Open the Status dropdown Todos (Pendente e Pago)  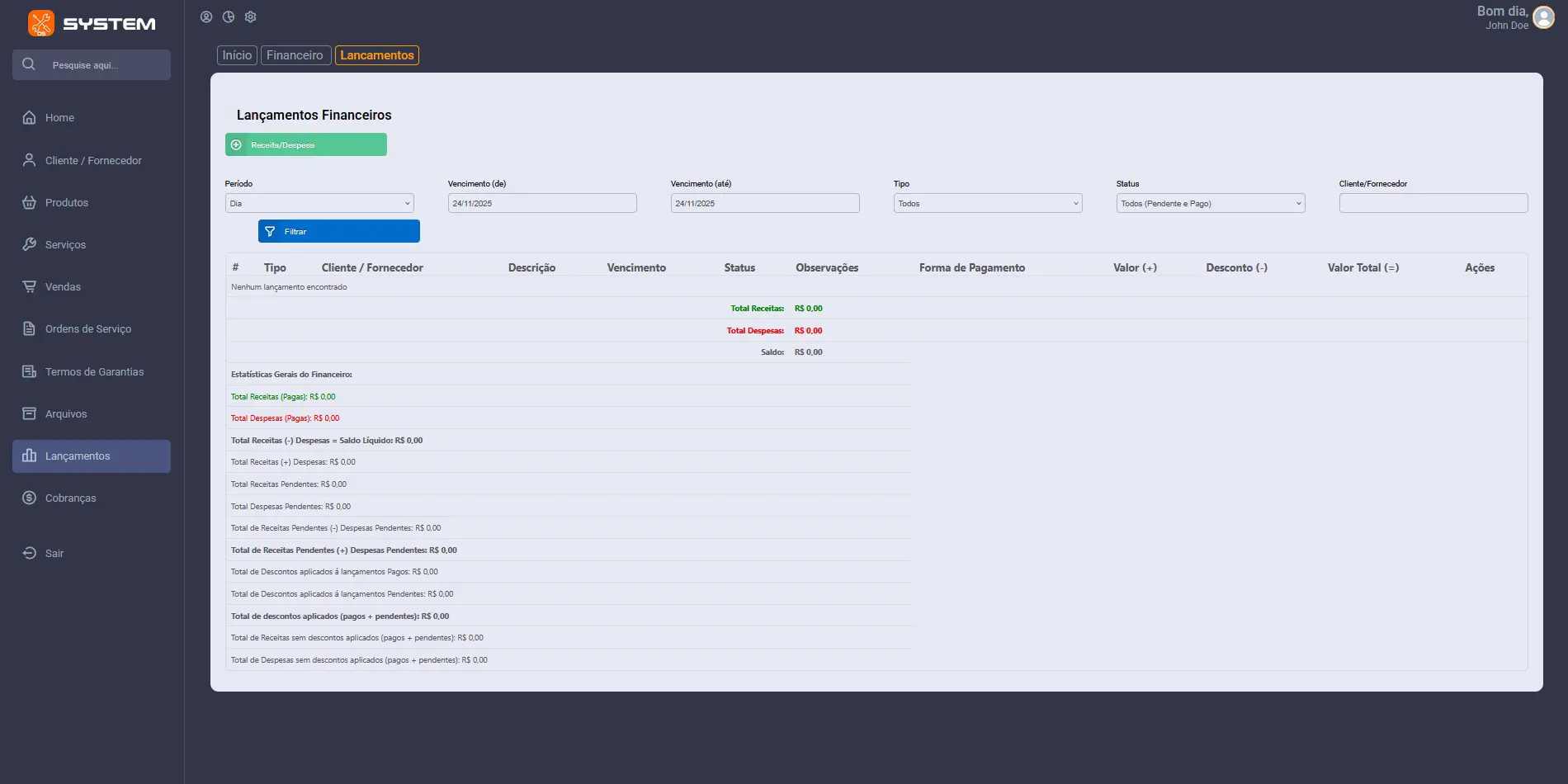pyautogui.click(x=1210, y=203)
